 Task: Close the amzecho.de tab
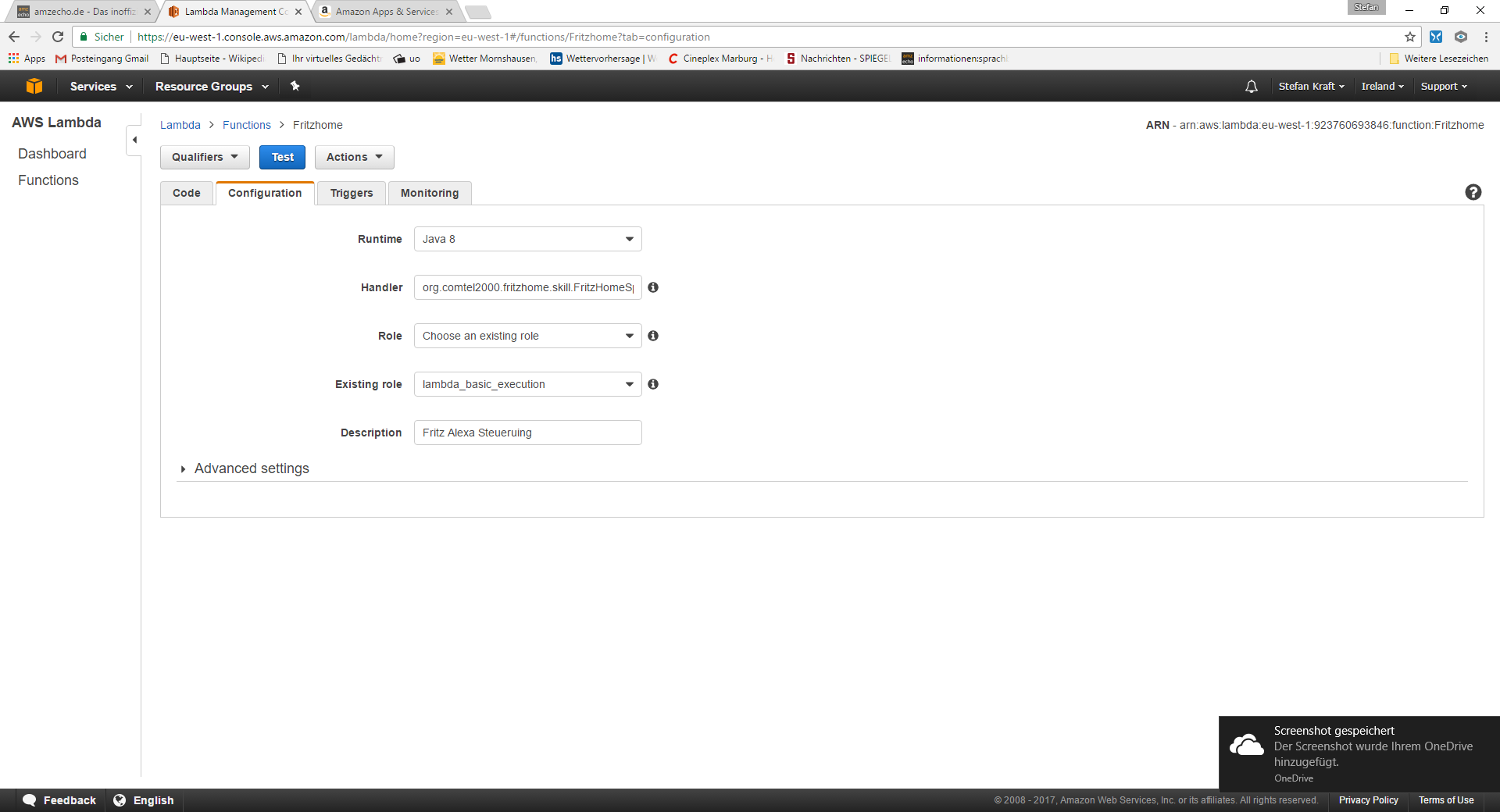tap(148, 12)
